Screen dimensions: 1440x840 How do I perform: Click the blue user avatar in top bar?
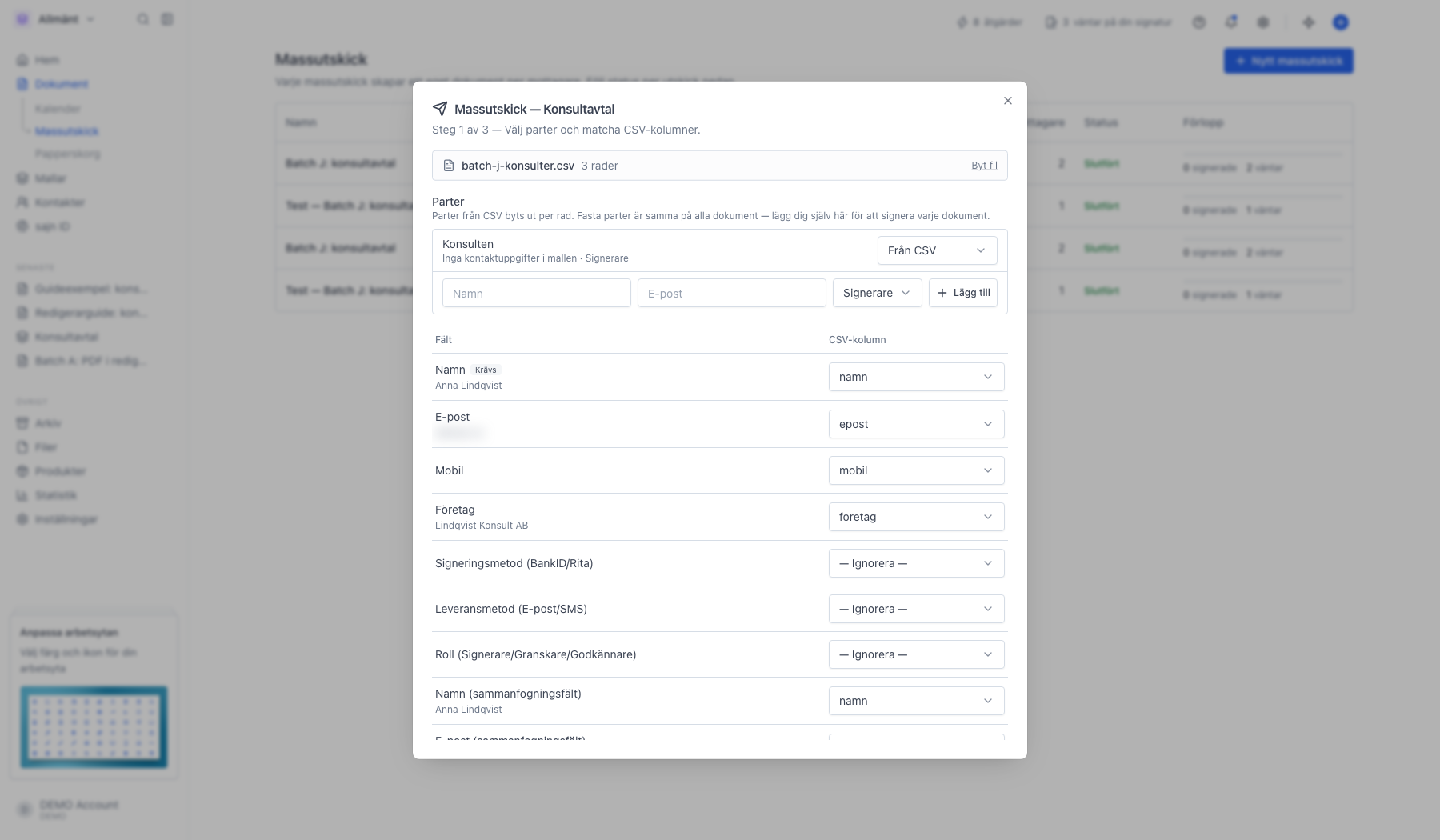click(1341, 22)
